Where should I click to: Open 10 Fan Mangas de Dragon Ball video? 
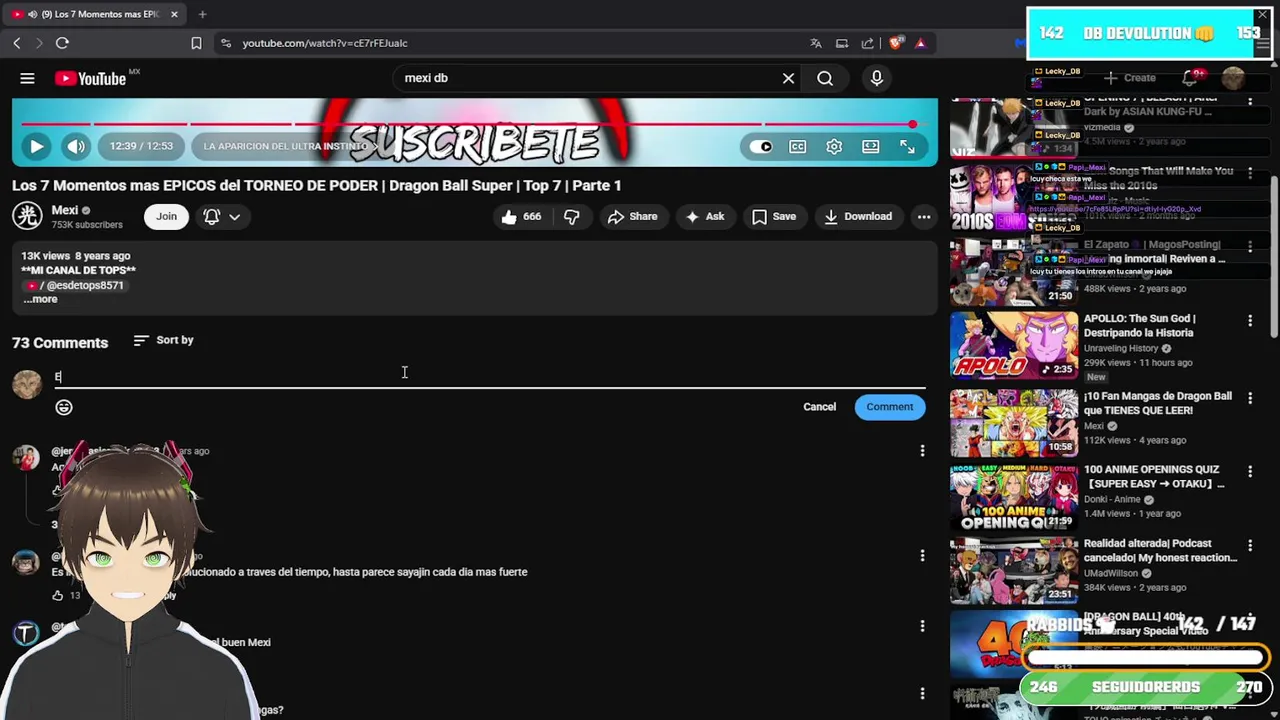click(1014, 422)
